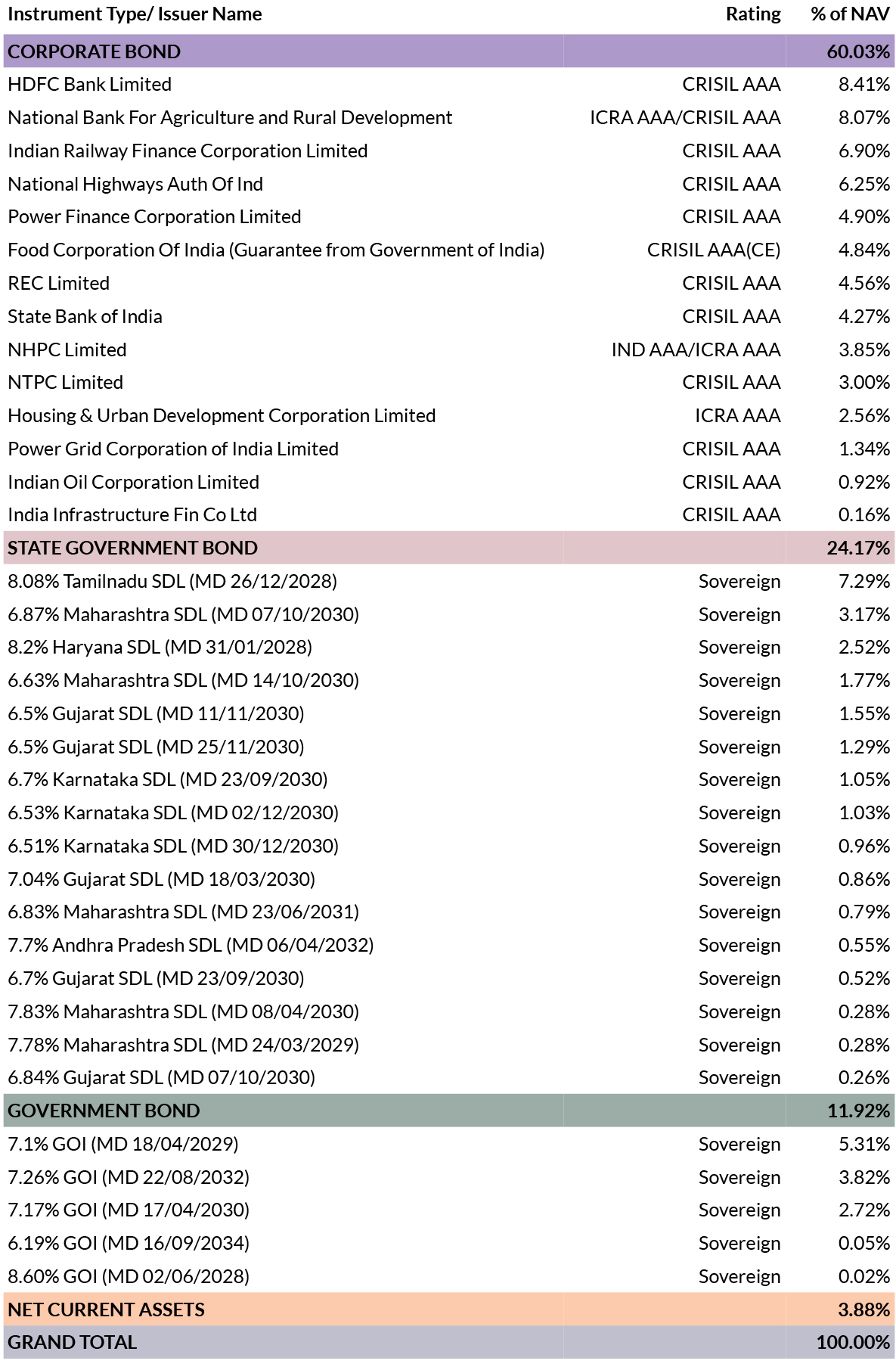Click the 60.03% corporate bond total
Screen dimensions: 896x1367
coord(858,51)
